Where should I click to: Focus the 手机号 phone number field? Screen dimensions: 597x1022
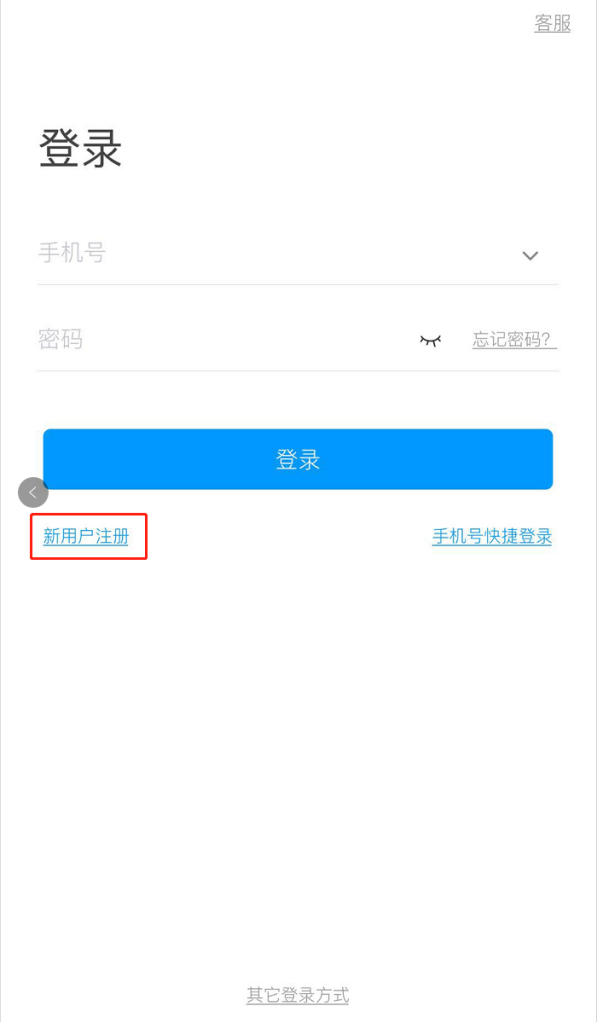[274, 253]
